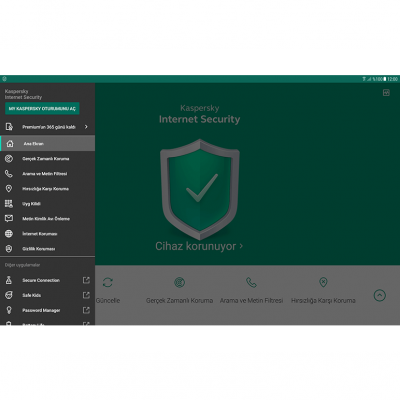Click the Diğer uygulamalar section heading
Screen dimensions: 400x400
point(22,265)
